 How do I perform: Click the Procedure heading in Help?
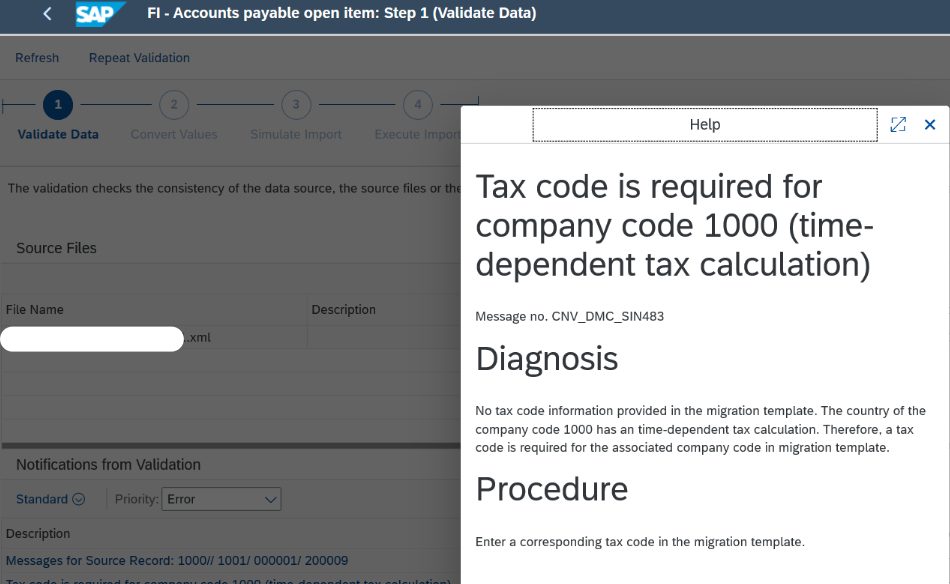coord(551,489)
